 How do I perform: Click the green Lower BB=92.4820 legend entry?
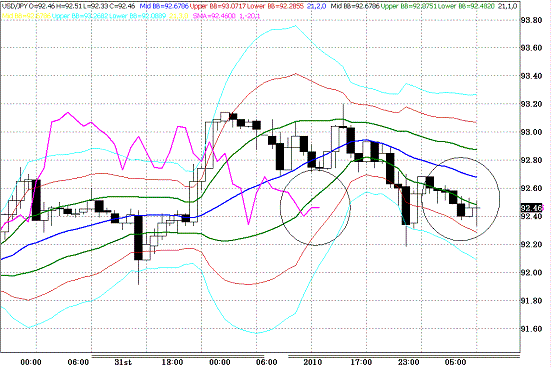tap(466, 6)
